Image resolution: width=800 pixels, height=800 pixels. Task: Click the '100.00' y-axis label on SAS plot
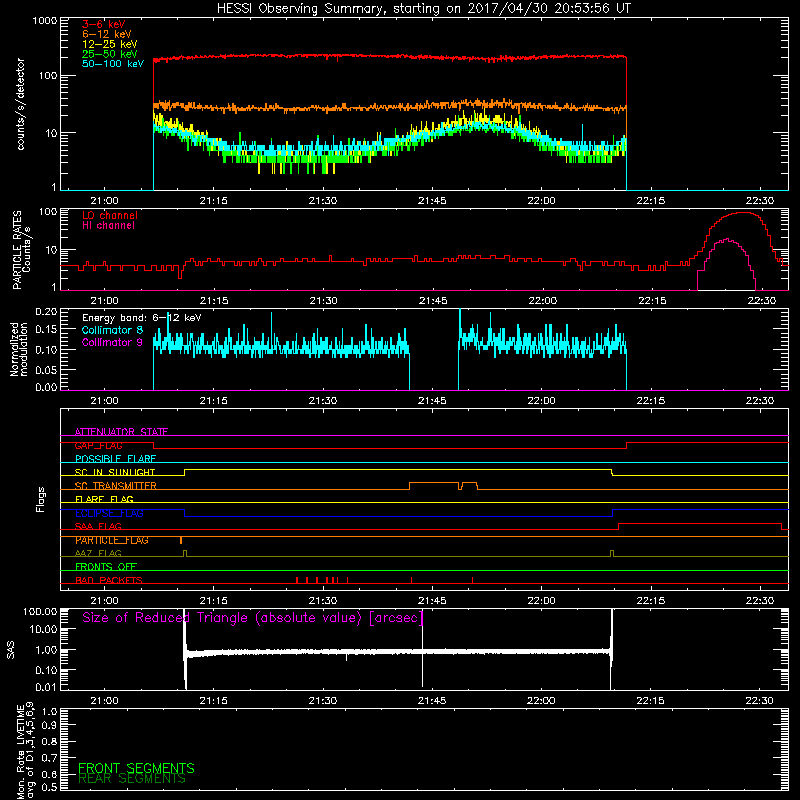click(x=40, y=611)
